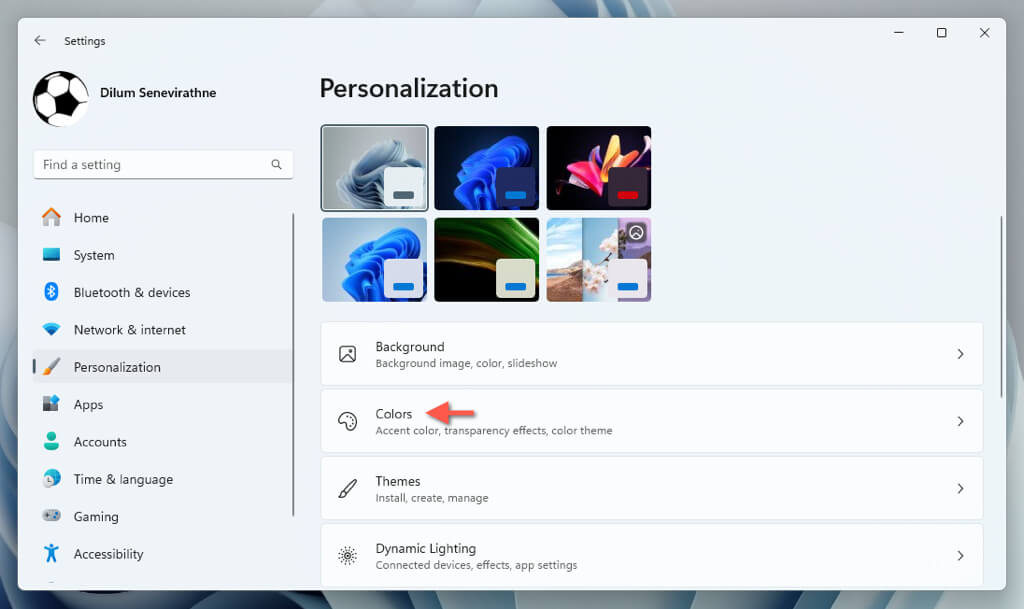Click the Home house icon

coord(51,217)
